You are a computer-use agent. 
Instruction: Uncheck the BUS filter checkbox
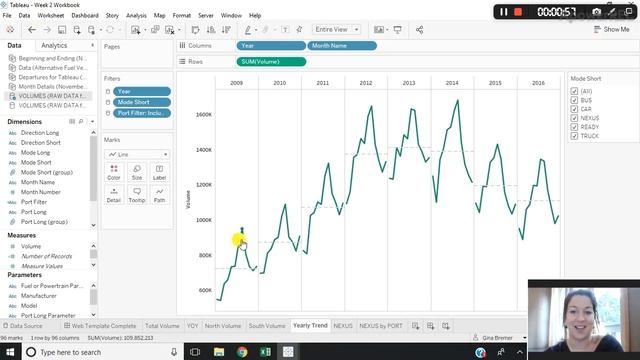pos(574,100)
